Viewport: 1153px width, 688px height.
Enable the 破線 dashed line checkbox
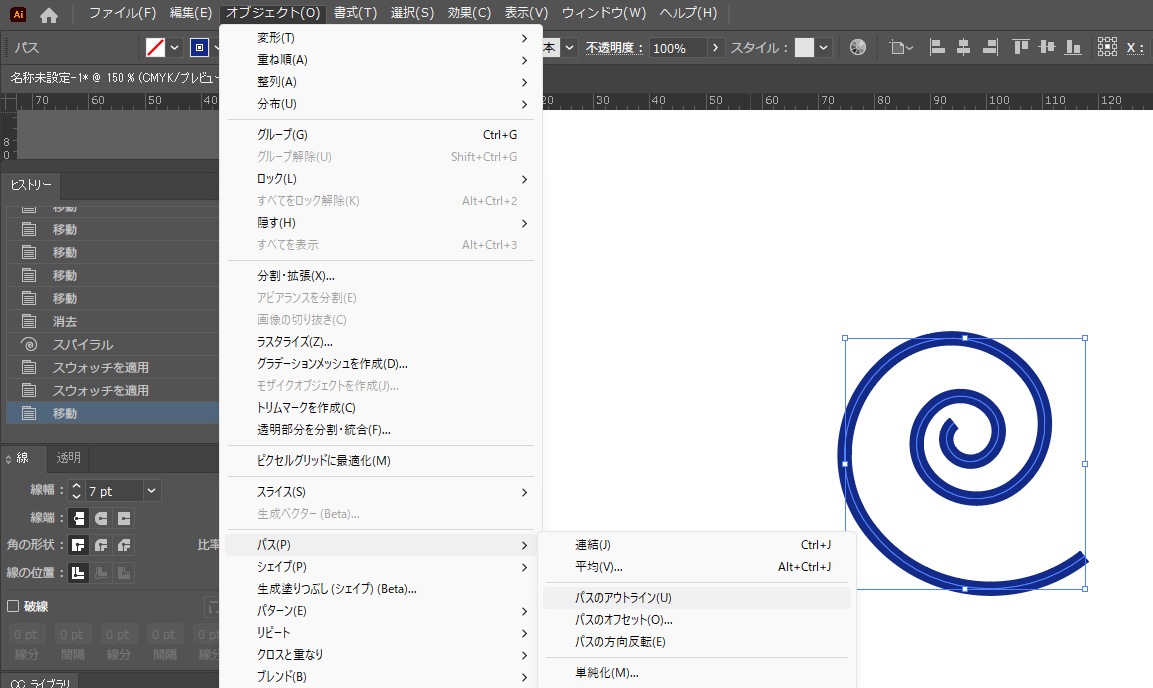(13, 606)
